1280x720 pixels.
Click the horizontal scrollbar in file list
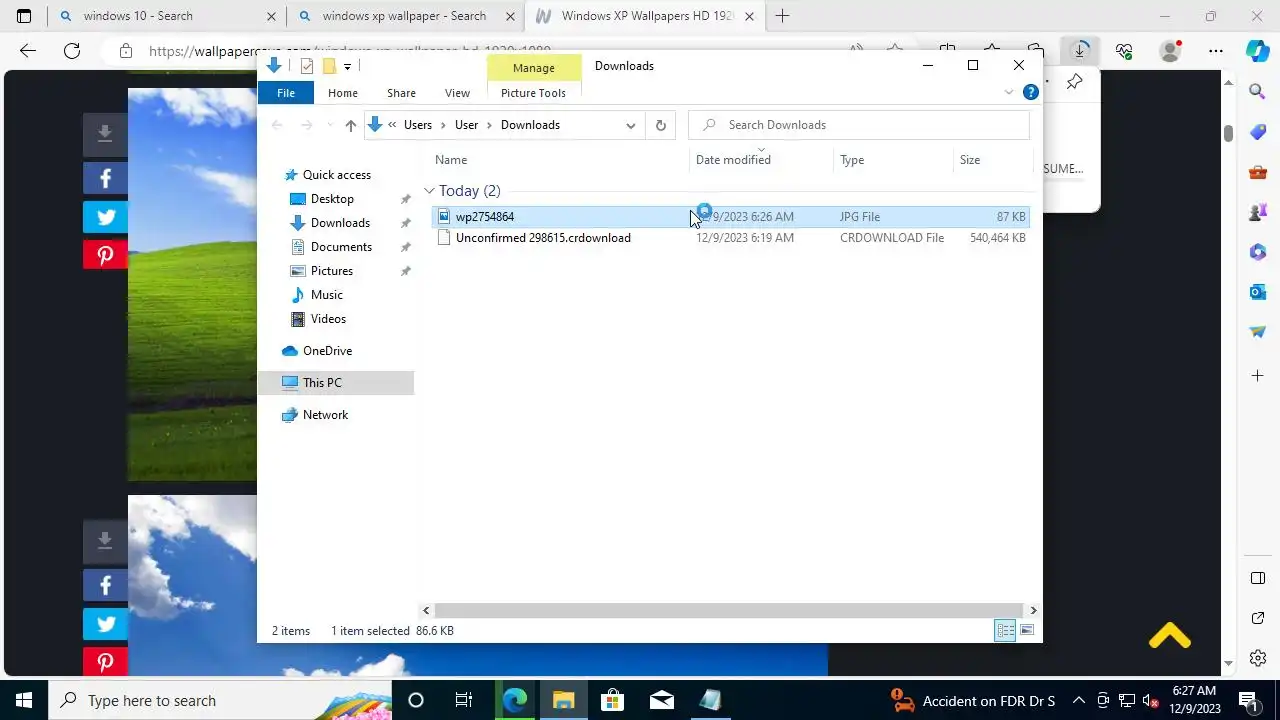tap(729, 610)
